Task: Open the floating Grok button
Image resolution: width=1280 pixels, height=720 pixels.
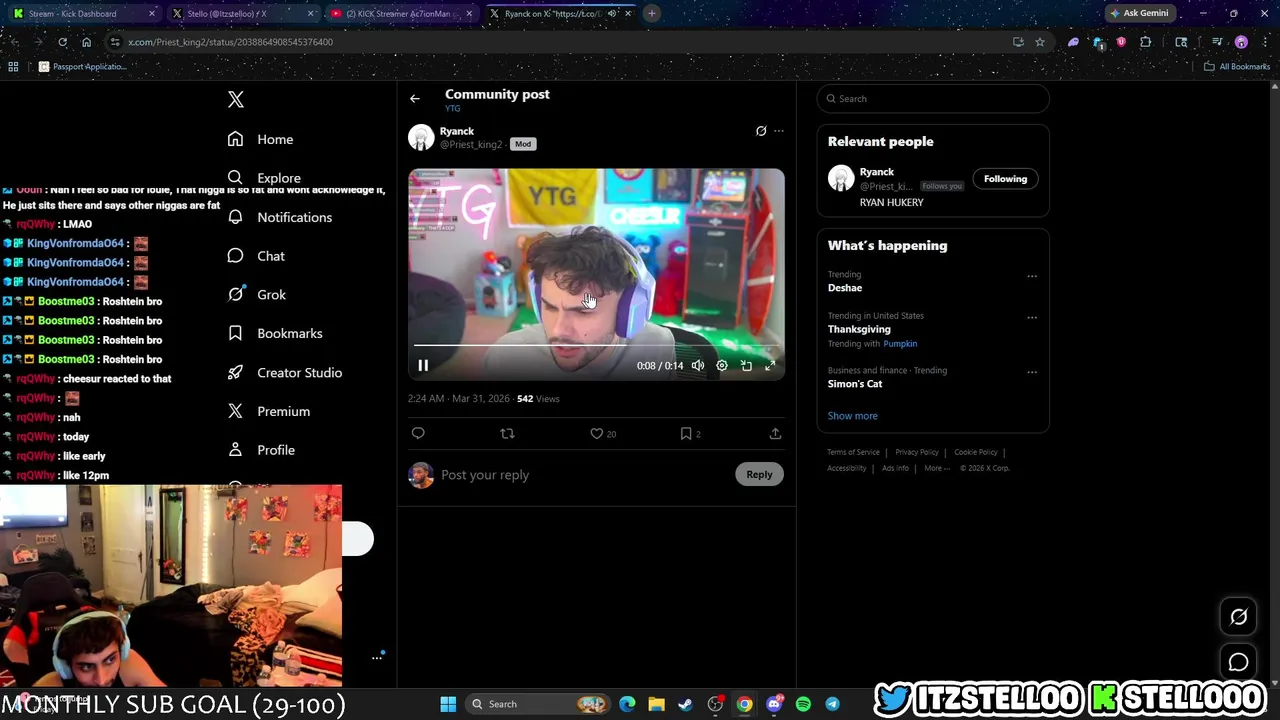Action: (x=1238, y=617)
